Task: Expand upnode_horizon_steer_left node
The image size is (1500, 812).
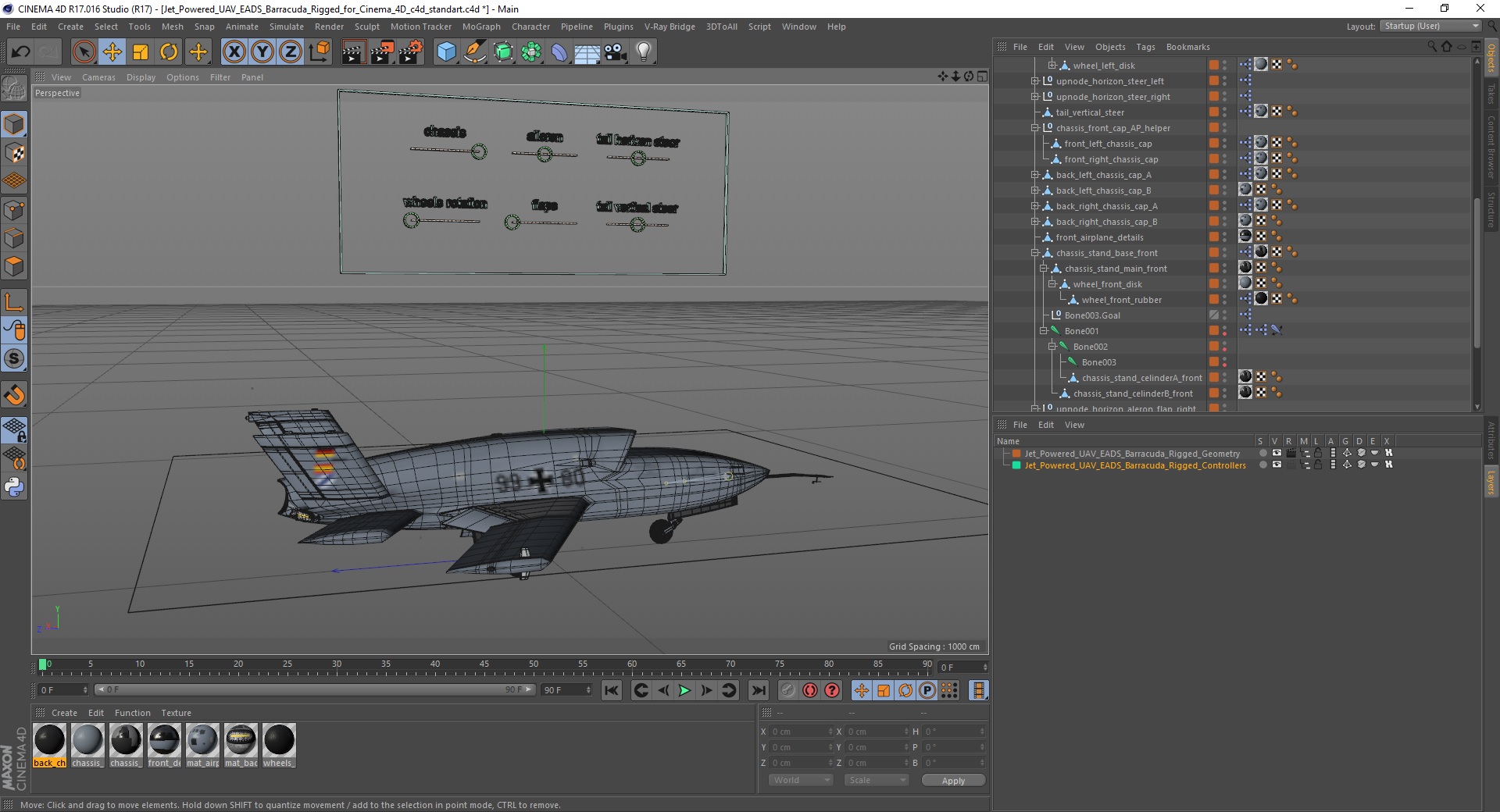Action: point(1035,81)
